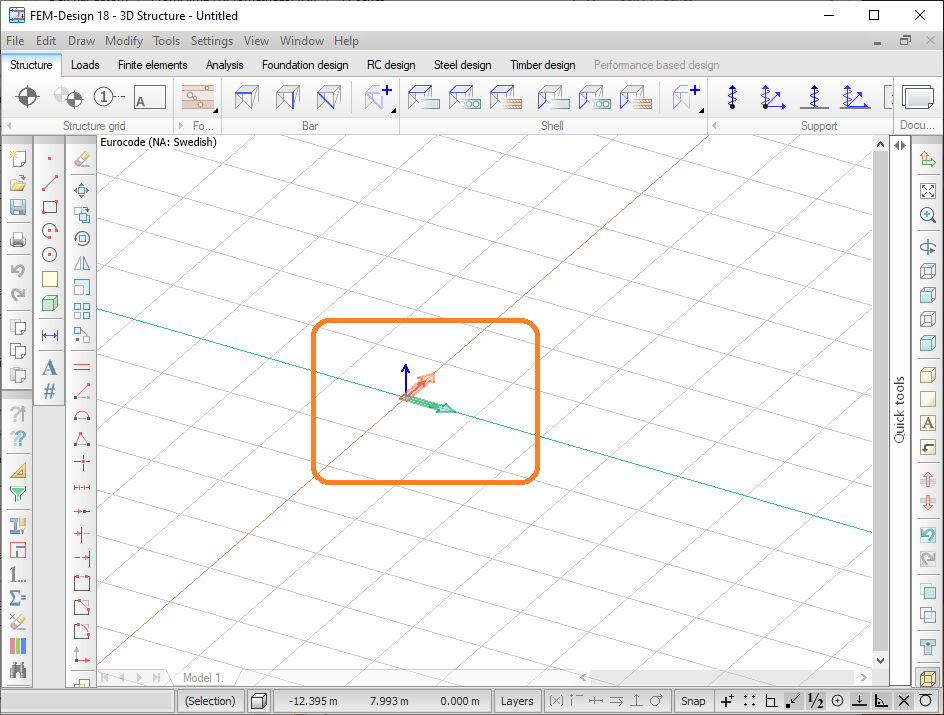The height and width of the screenshot is (715, 944).
Task: Click the Find binoculars icon
Action: click(x=18, y=670)
